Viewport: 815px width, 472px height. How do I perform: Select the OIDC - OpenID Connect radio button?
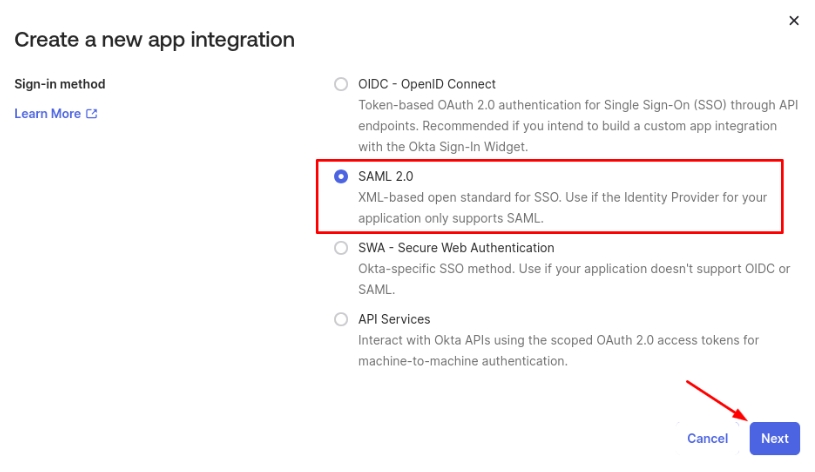(341, 85)
